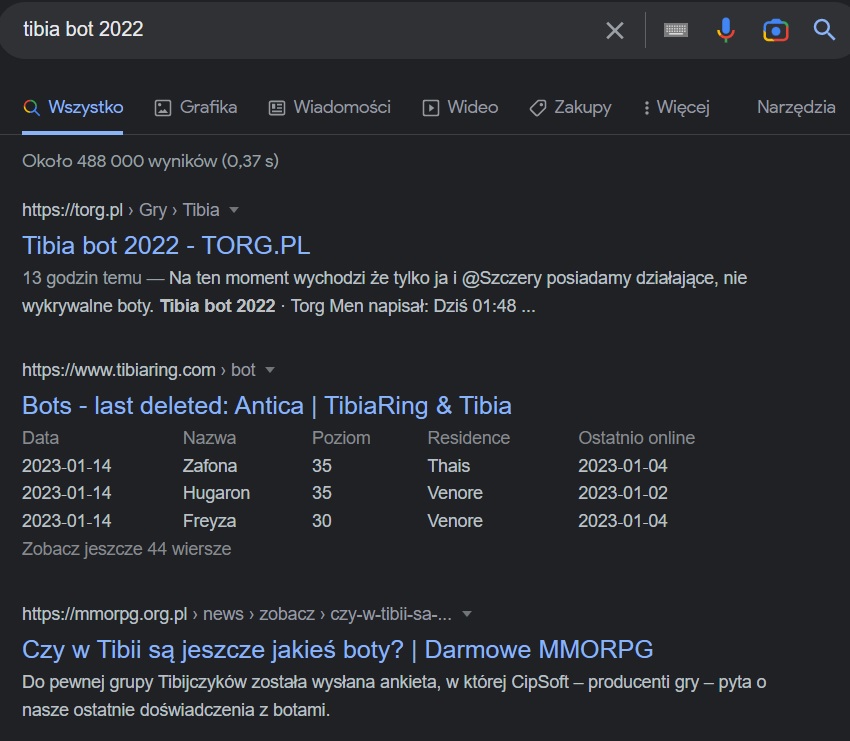This screenshot has height=741, width=850.
Task: Select the Wszystko results tab
Action: pos(73,107)
